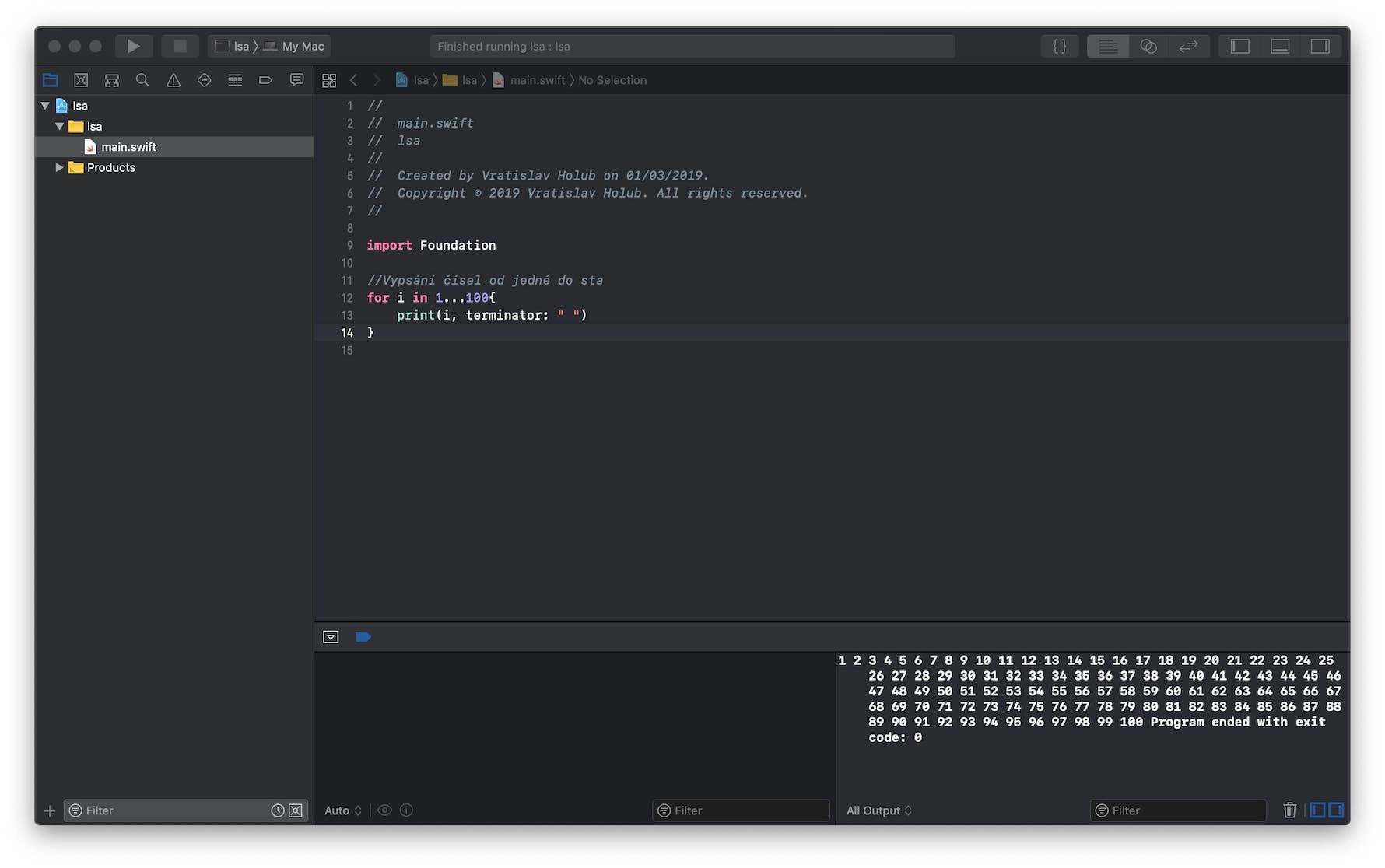Open the lsa project breadcrumb in jump bar
This screenshot has width=1385, height=868.
(412, 80)
